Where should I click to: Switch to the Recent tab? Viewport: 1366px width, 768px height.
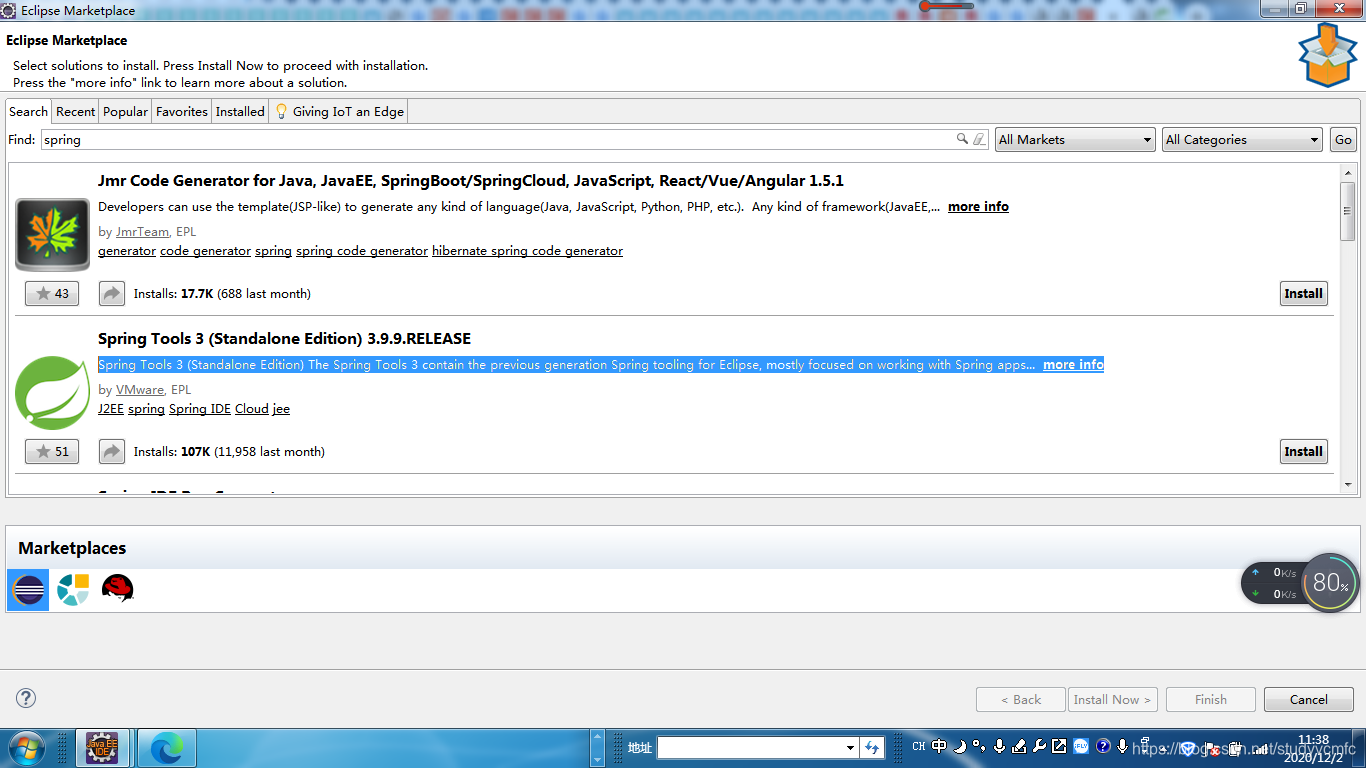(x=76, y=111)
